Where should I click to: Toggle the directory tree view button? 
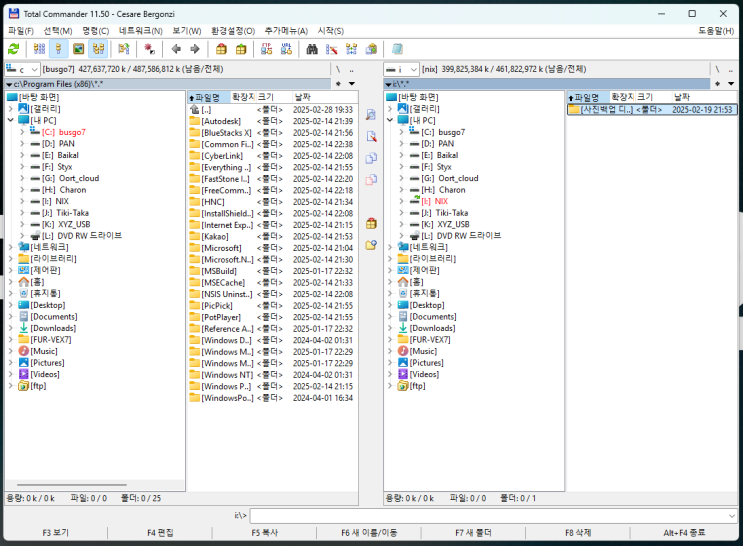(x=99, y=49)
